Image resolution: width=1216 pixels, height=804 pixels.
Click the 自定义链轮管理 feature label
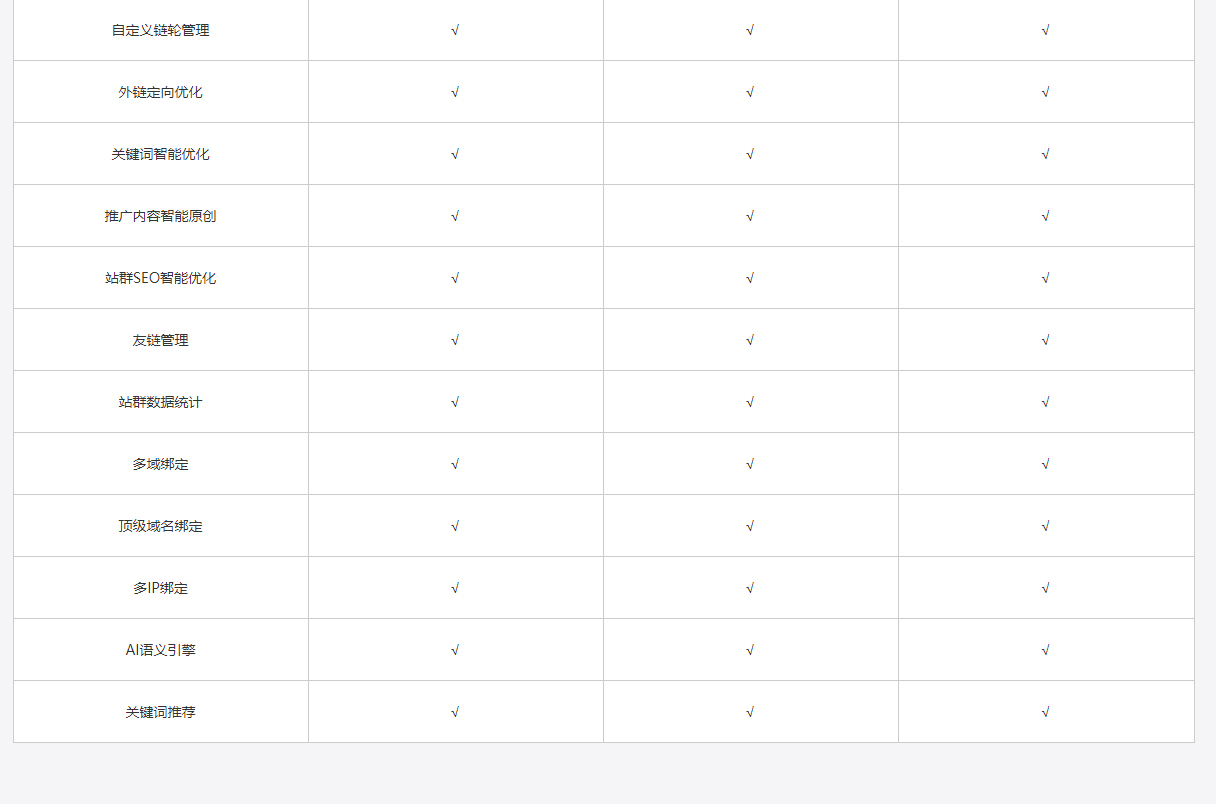160,30
